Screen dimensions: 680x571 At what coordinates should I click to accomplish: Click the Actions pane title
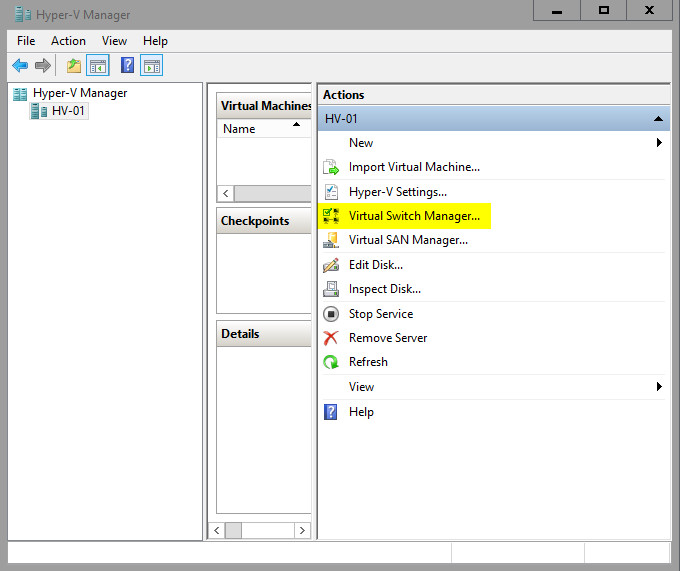click(343, 95)
